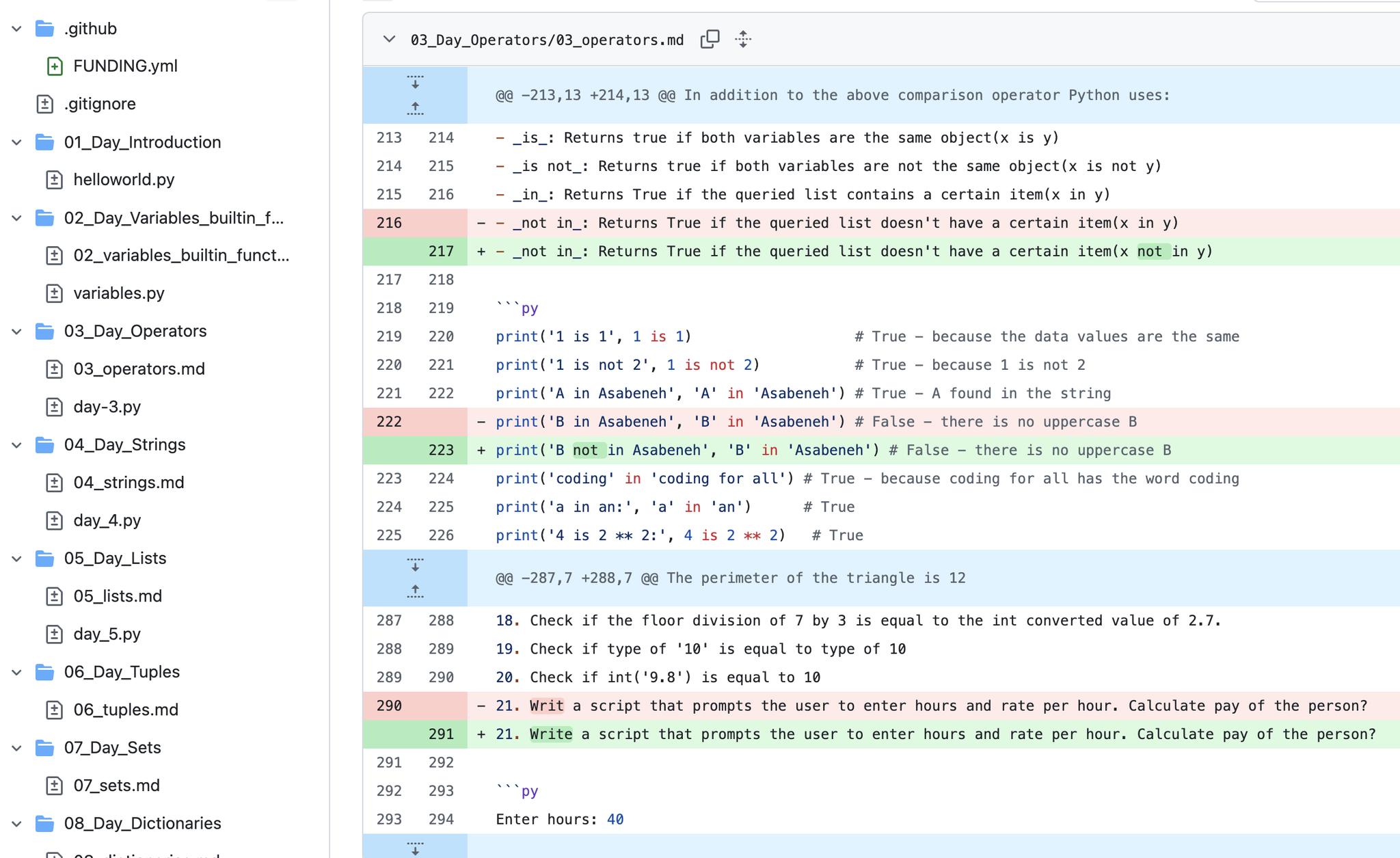
Task: Open the 03_Day_Operators/03_operators.md file header link
Action: click(547, 40)
